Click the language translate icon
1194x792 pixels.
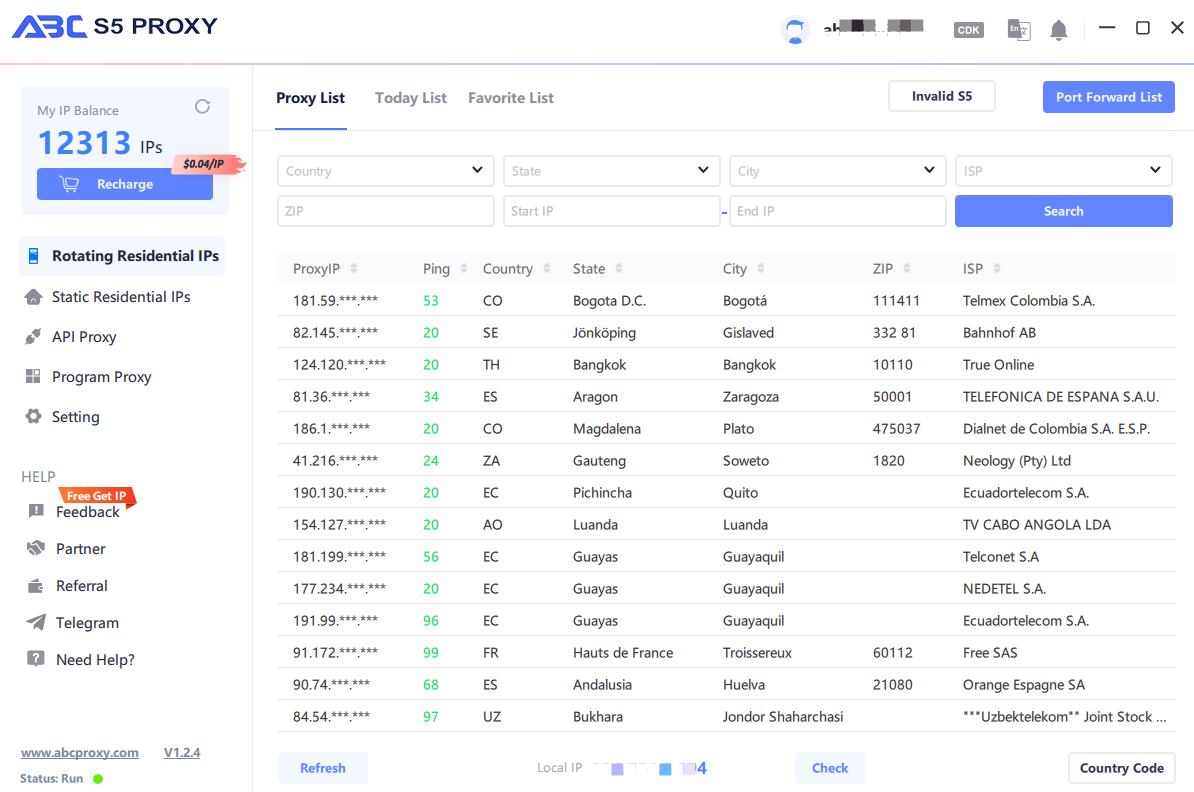pyautogui.click(x=1018, y=30)
